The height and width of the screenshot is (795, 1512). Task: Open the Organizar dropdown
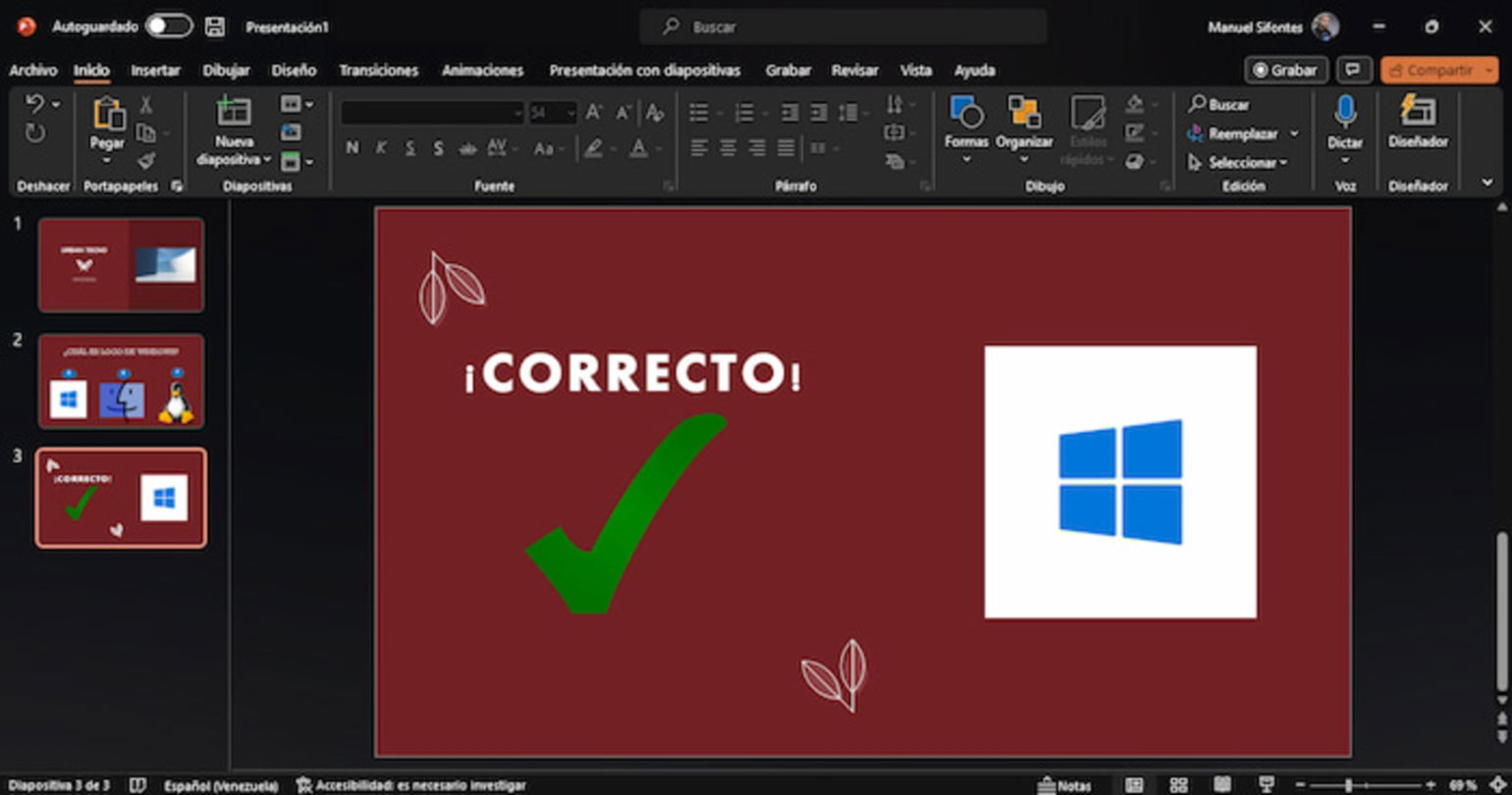(x=1024, y=158)
